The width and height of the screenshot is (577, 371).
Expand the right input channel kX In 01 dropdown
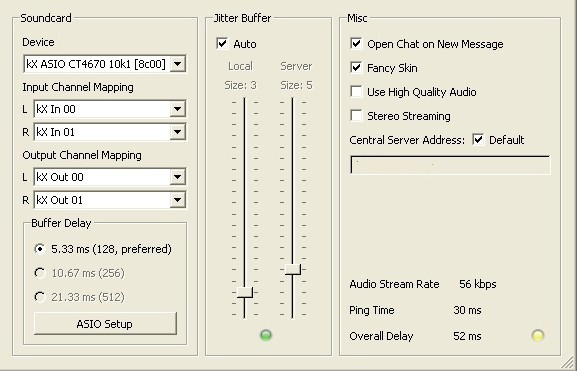click(110, 132)
